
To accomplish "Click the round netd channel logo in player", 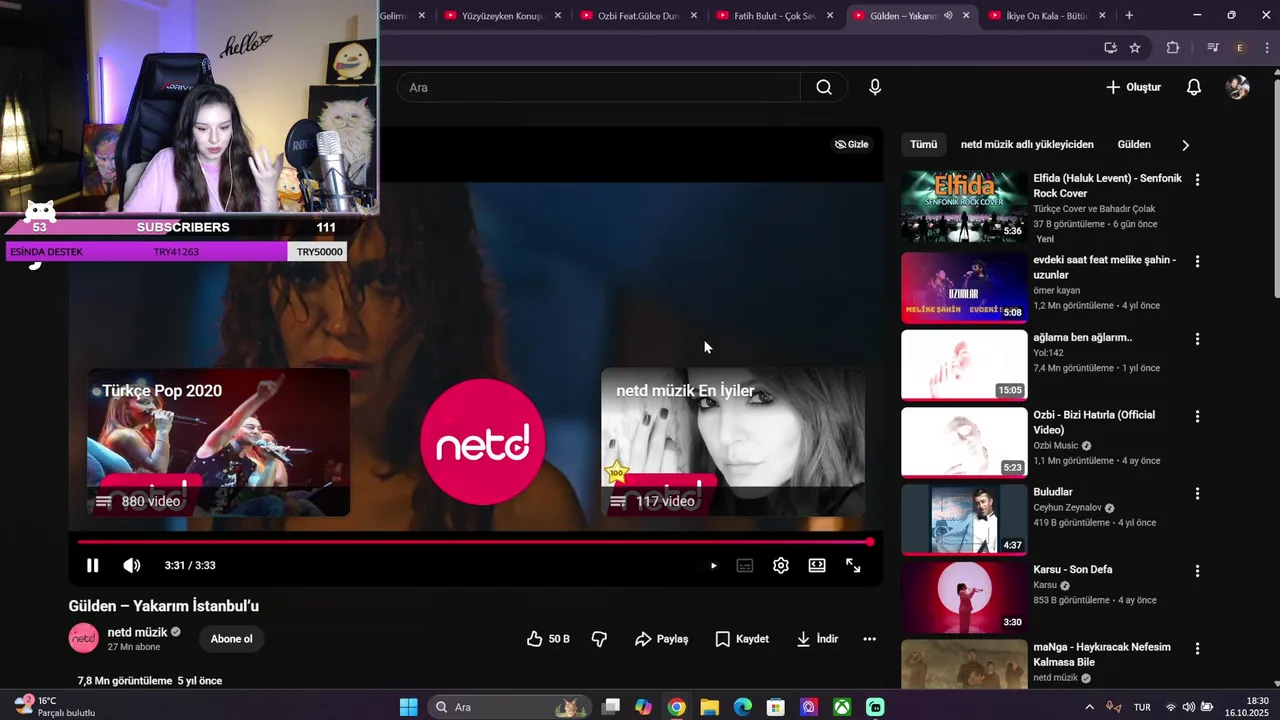I will 483,442.
